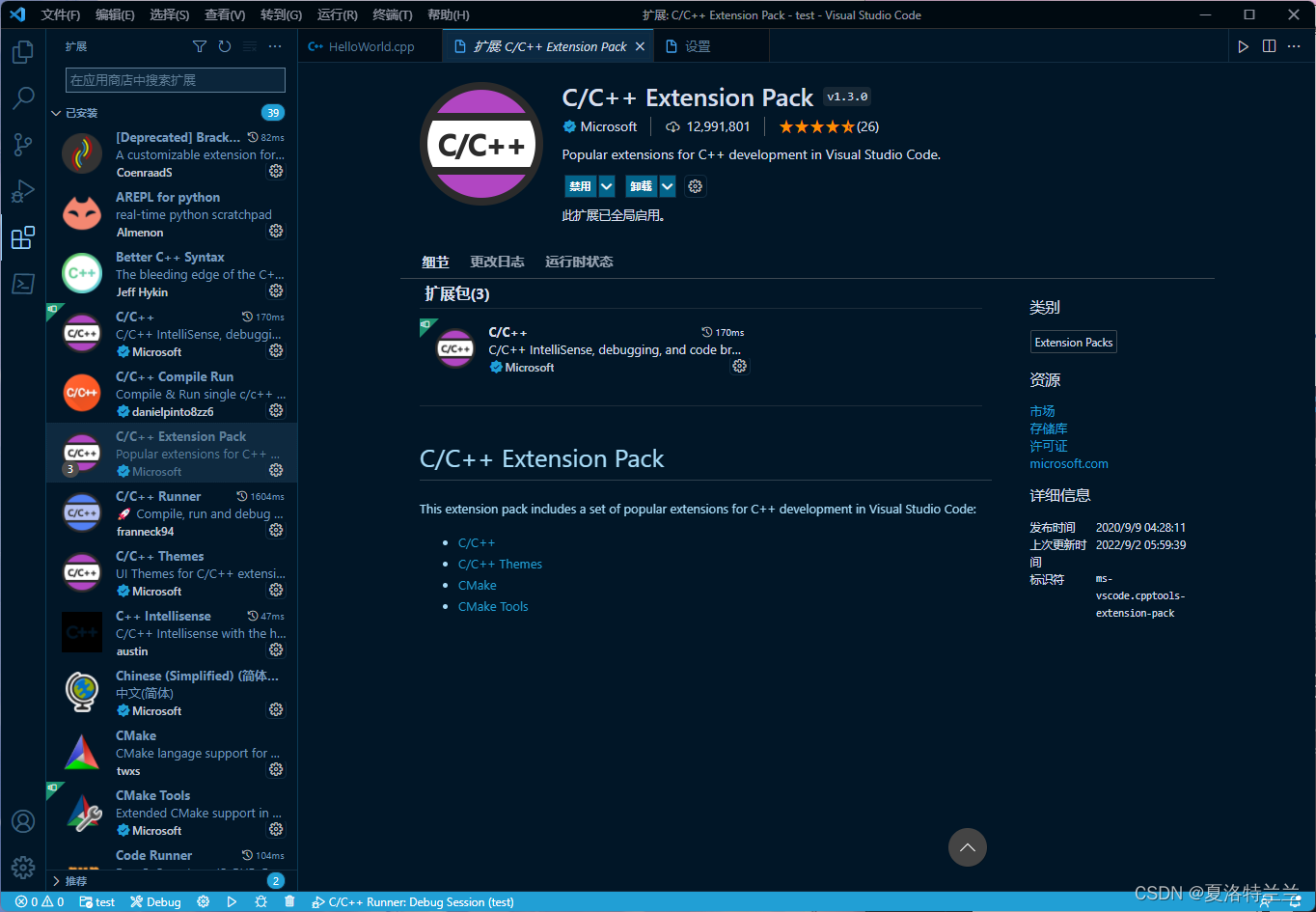This screenshot has height=912, width=1316.
Task: Open the 查看(V) menu
Action: pyautogui.click(x=225, y=14)
